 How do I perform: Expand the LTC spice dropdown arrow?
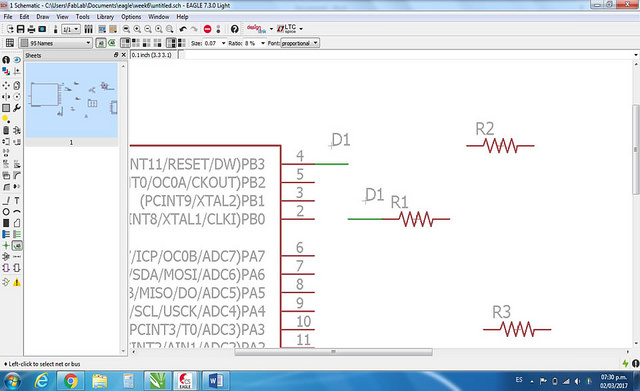(301, 29)
